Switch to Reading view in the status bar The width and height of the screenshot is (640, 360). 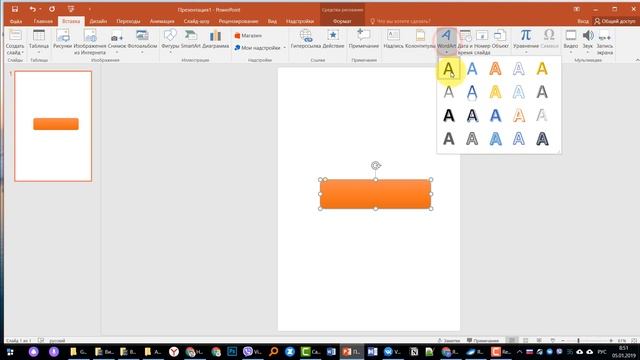point(539,340)
